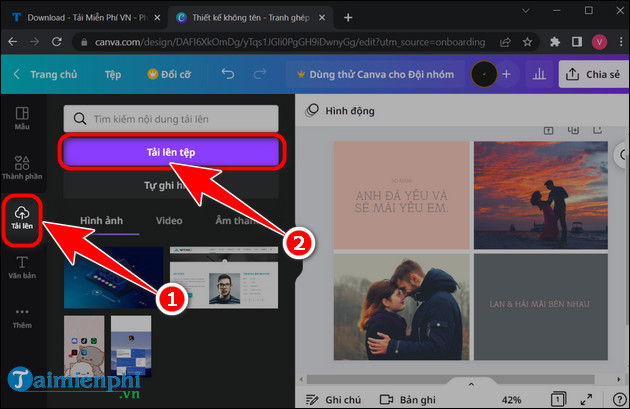Open the Mẫu templates panel

22,118
